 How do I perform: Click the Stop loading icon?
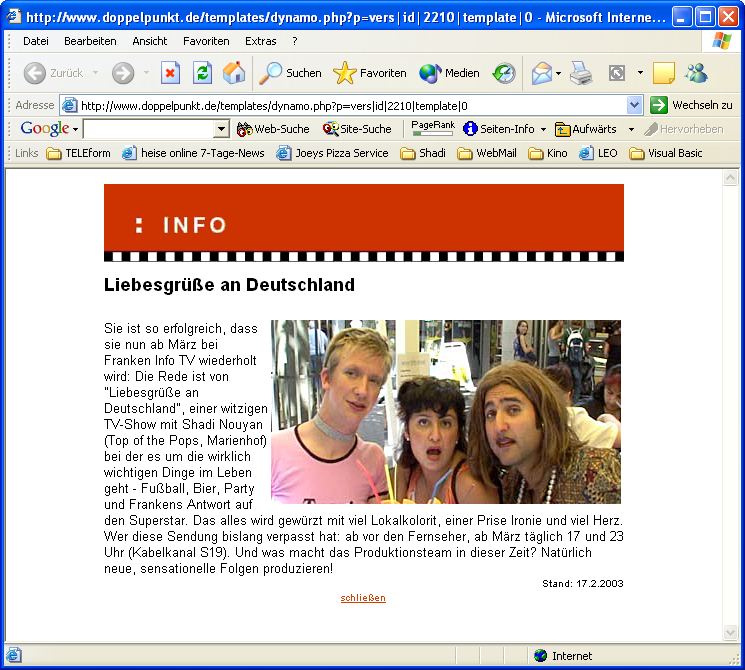tap(171, 73)
